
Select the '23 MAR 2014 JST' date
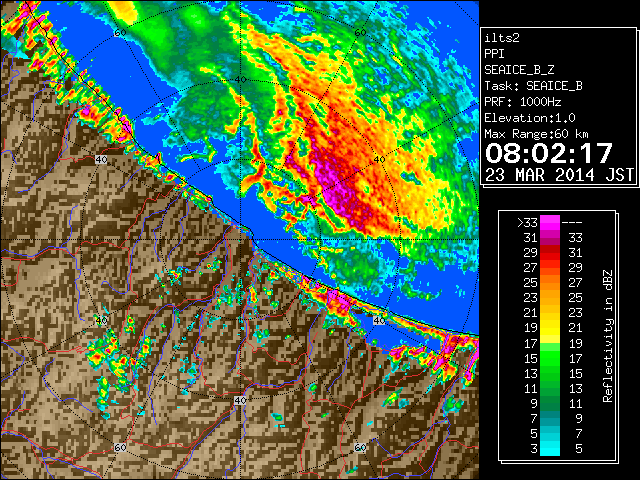pos(560,175)
